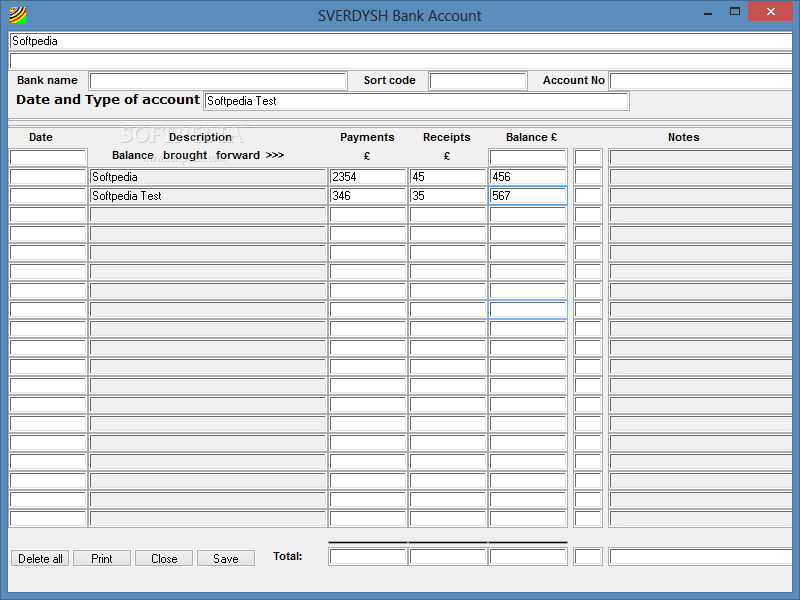This screenshot has width=800, height=600.
Task: Select the Receipts cell showing 45
Action: pos(448,177)
